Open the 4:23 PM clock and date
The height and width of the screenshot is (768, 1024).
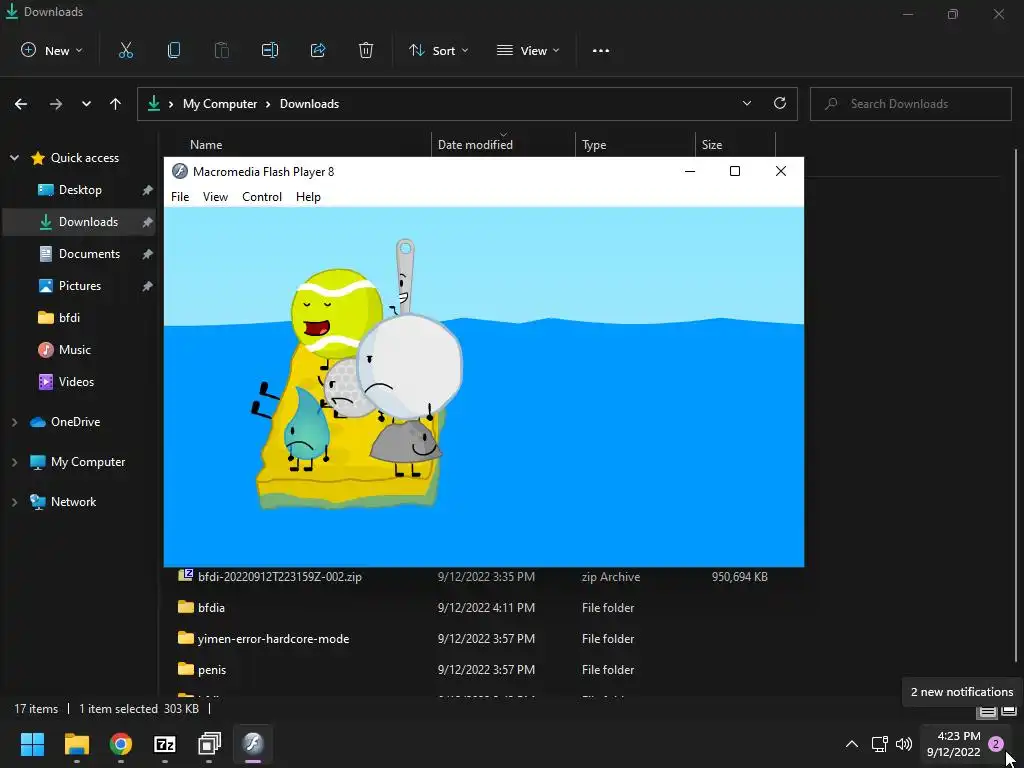click(953, 744)
